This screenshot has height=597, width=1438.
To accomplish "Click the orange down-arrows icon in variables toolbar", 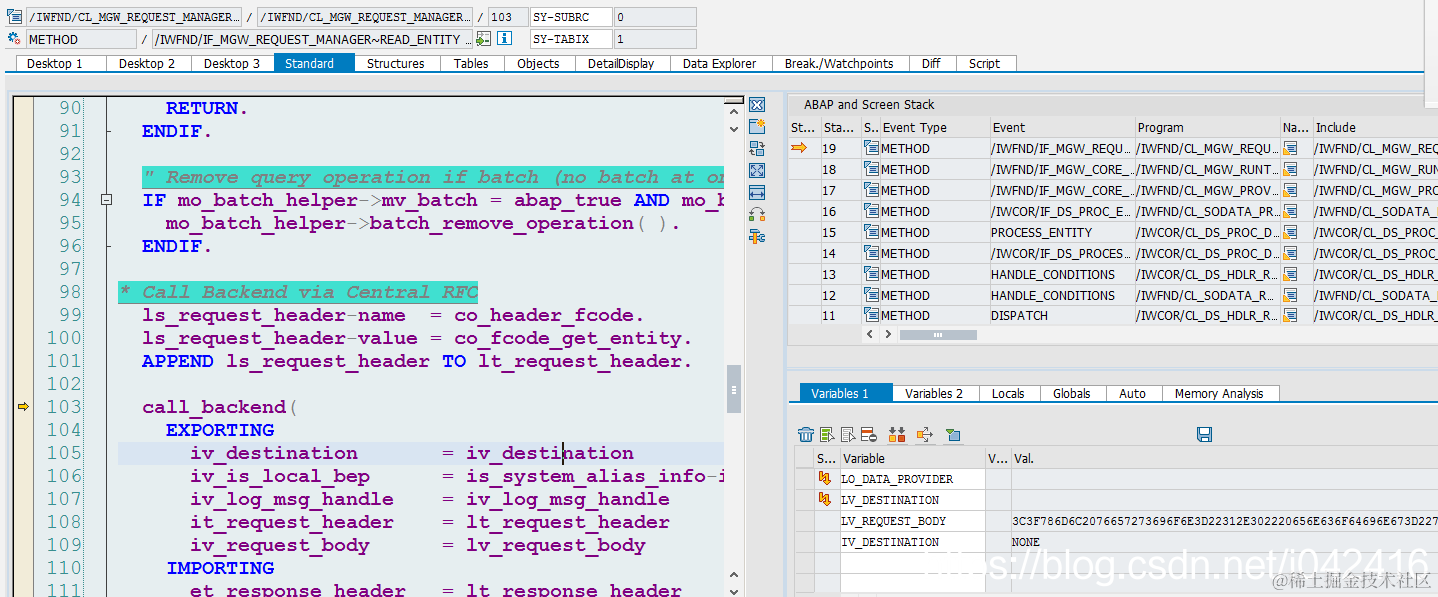I will click(x=896, y=434).
